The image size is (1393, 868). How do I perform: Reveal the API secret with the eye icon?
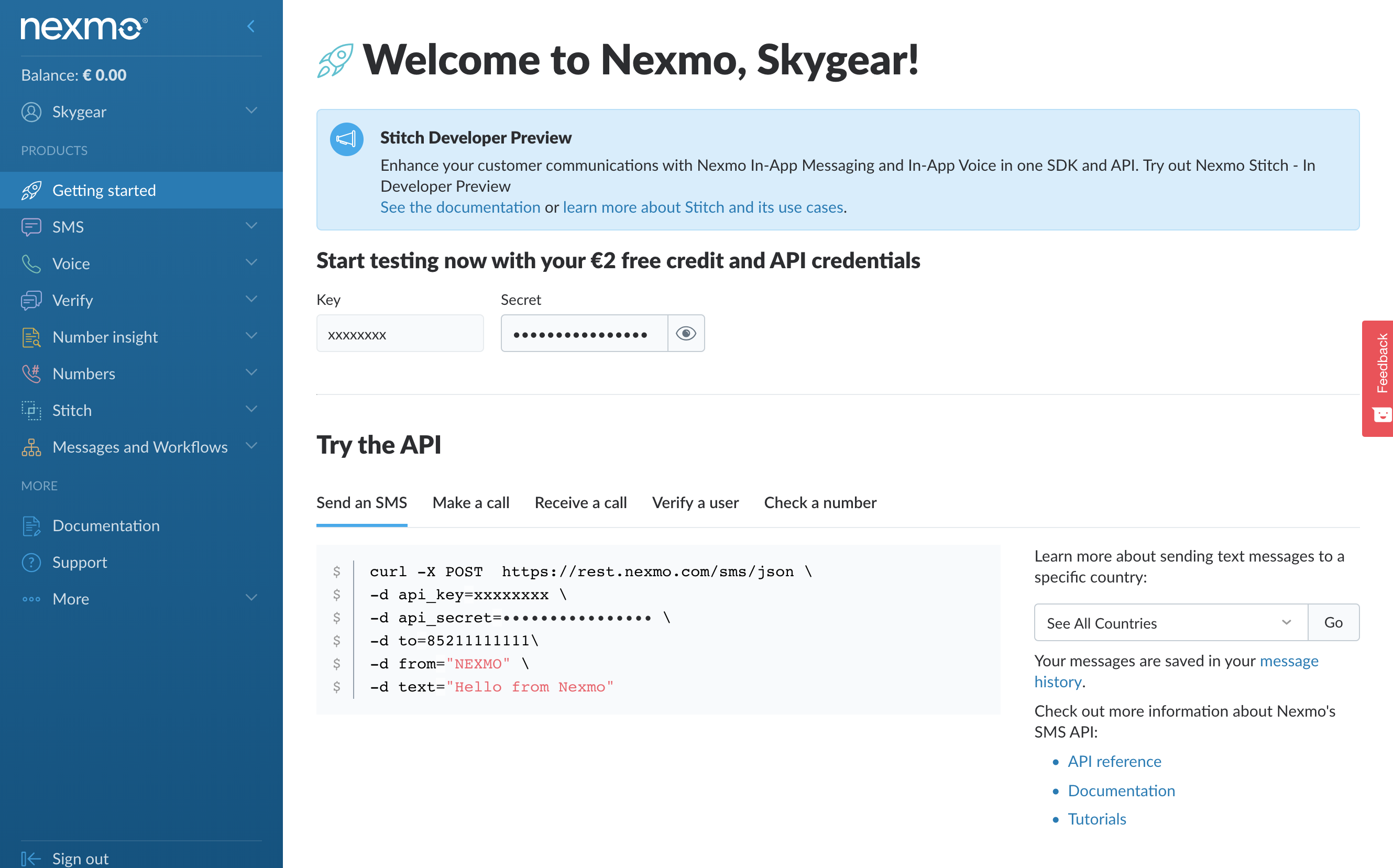pyautogui.click(x=686, y=333)
